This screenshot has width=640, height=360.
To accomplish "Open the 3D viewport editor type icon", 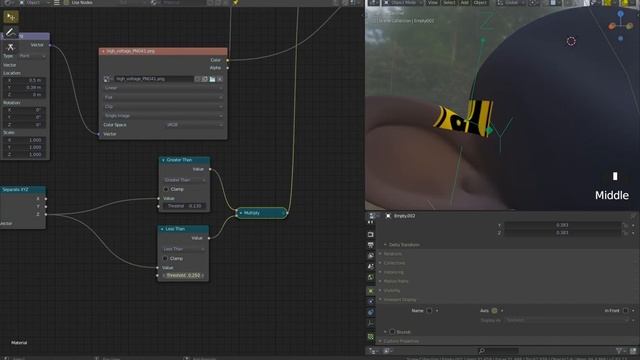I will pyautogui.click(x=373, y=2).
